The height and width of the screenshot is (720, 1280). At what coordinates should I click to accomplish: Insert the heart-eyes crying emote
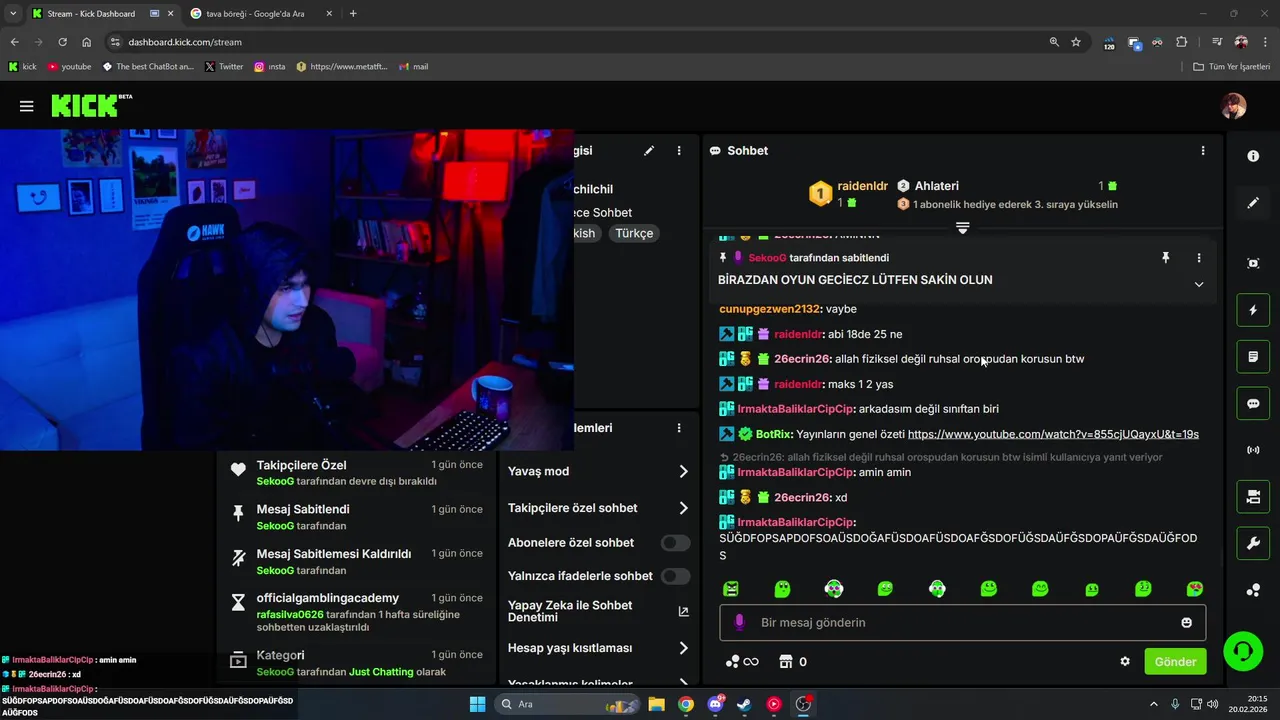tap(1194, 589)
